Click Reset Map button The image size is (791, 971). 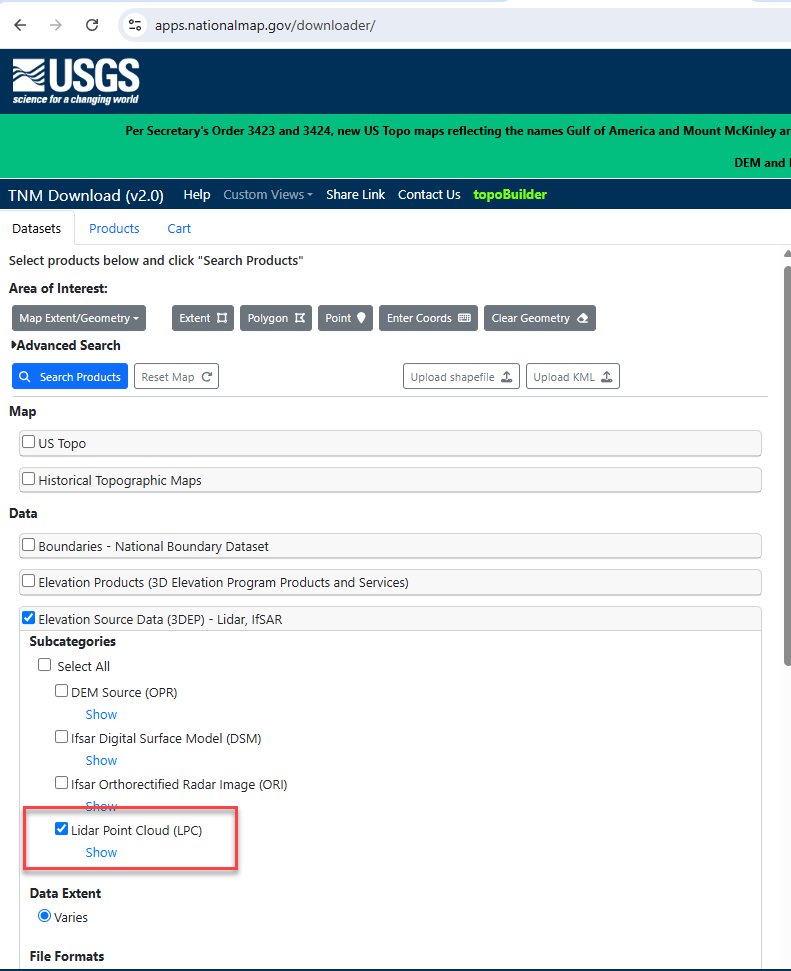coord(177,377)
